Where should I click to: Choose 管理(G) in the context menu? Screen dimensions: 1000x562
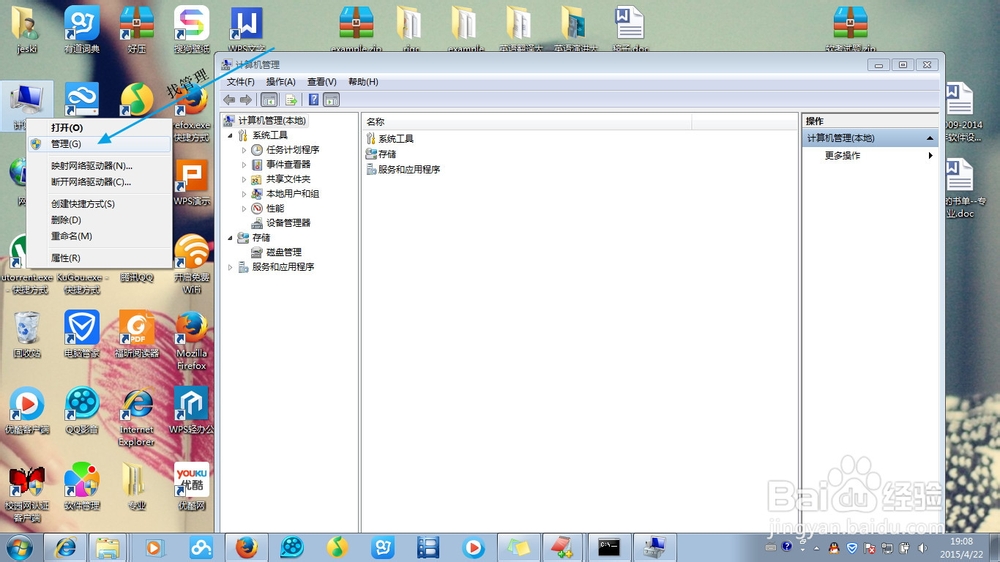pyautogui.click(x=99, y=144)
